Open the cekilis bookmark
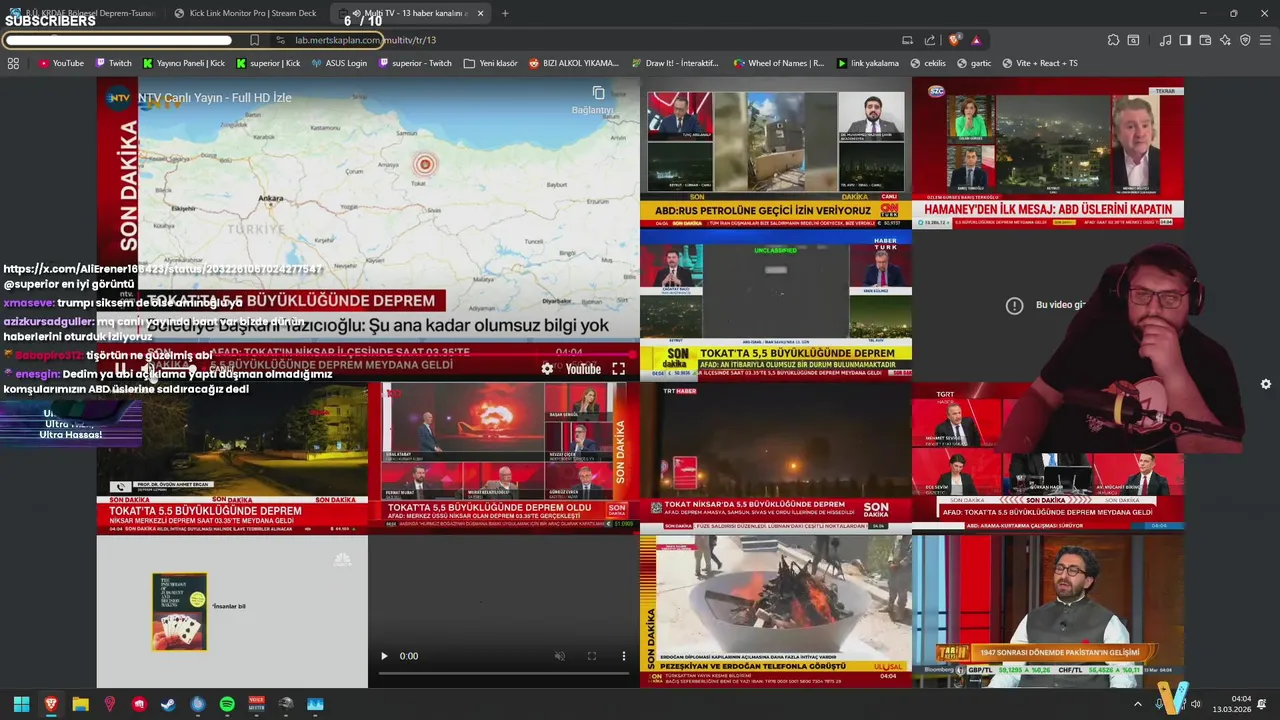This screenshot has height=720, width=1280. click(x=927, y=63)
